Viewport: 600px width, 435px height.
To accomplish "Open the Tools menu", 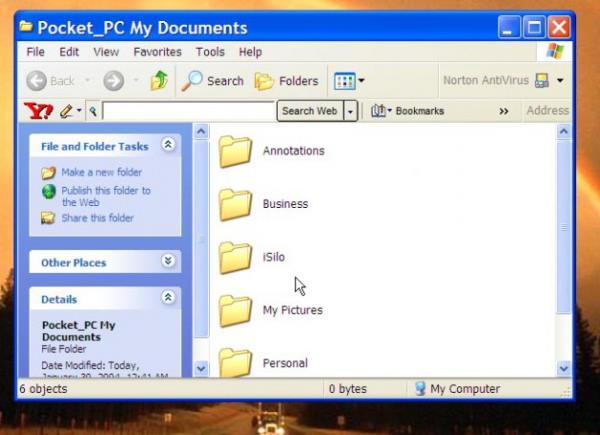I will coord(210,52).
